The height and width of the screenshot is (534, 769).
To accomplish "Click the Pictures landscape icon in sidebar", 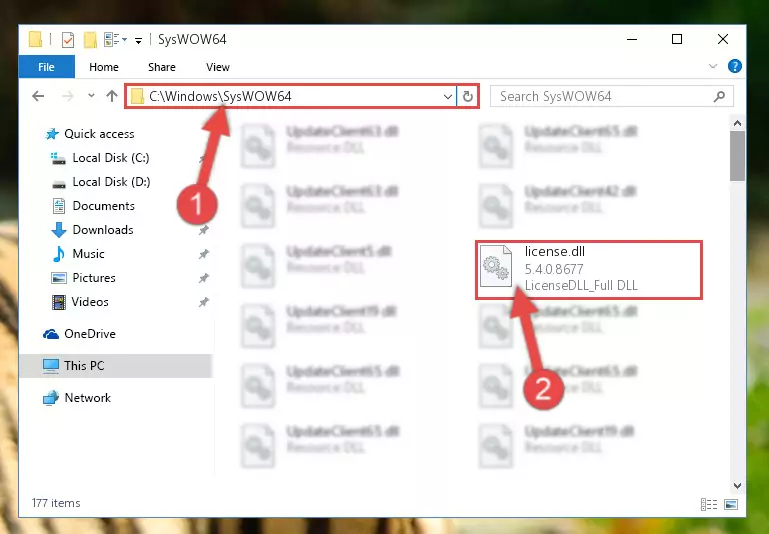I will point(59,278).
